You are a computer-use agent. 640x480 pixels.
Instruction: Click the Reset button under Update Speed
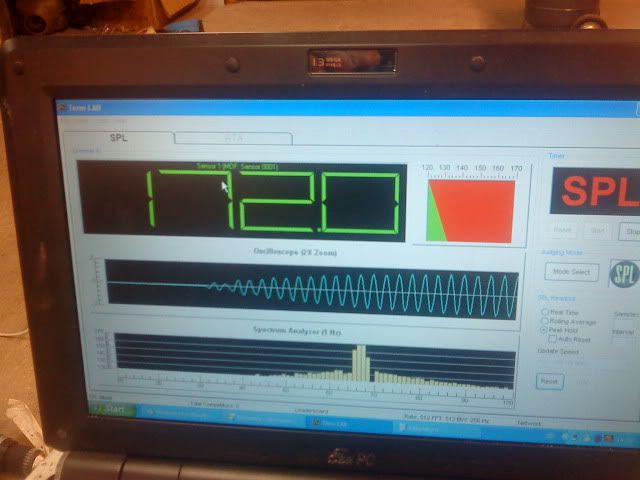pyautogui.click(x=549, y=381)
